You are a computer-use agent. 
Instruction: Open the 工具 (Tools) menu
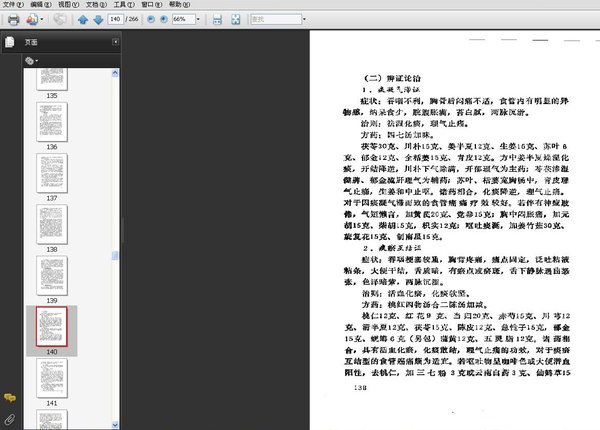(x=124, y=4)
